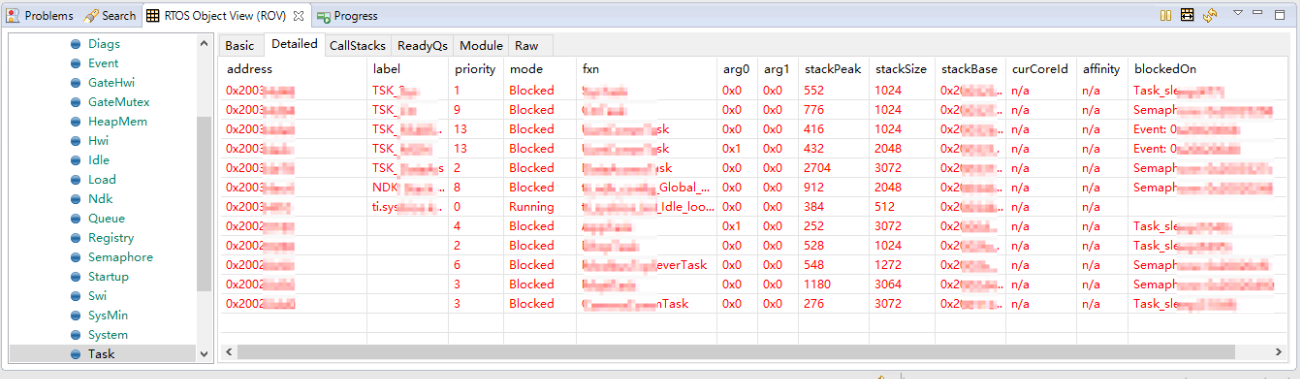Select Ndk module in the tree
This screenshot has height=379, width=1300.
point(100,199)
